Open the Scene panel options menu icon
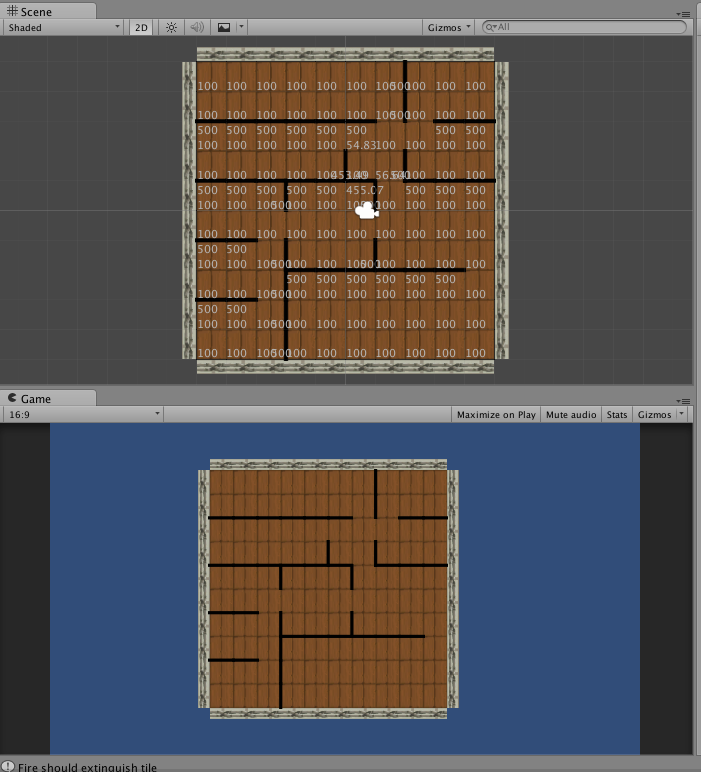The height and width of the screenshot is (772, 701). click(x=683, y=12)
